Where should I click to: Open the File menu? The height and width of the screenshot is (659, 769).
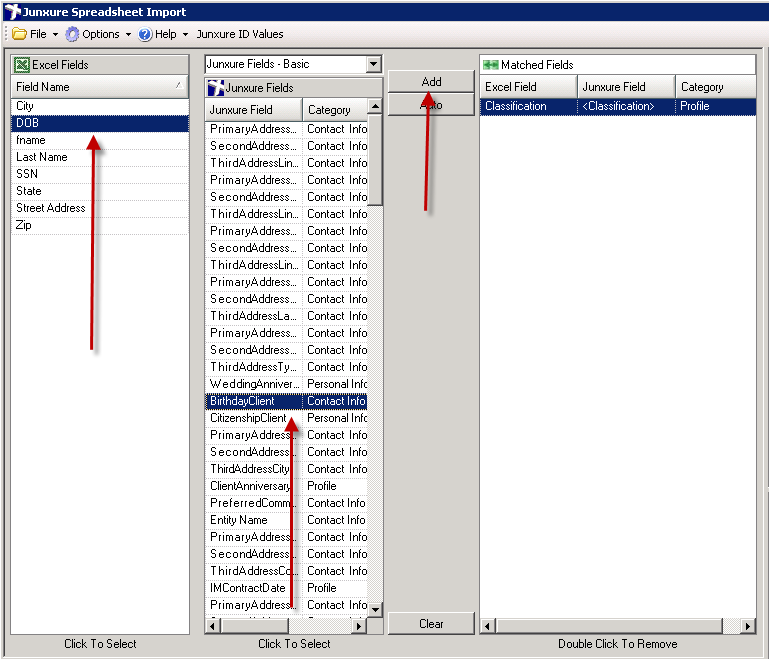click(x=38, y=34)
